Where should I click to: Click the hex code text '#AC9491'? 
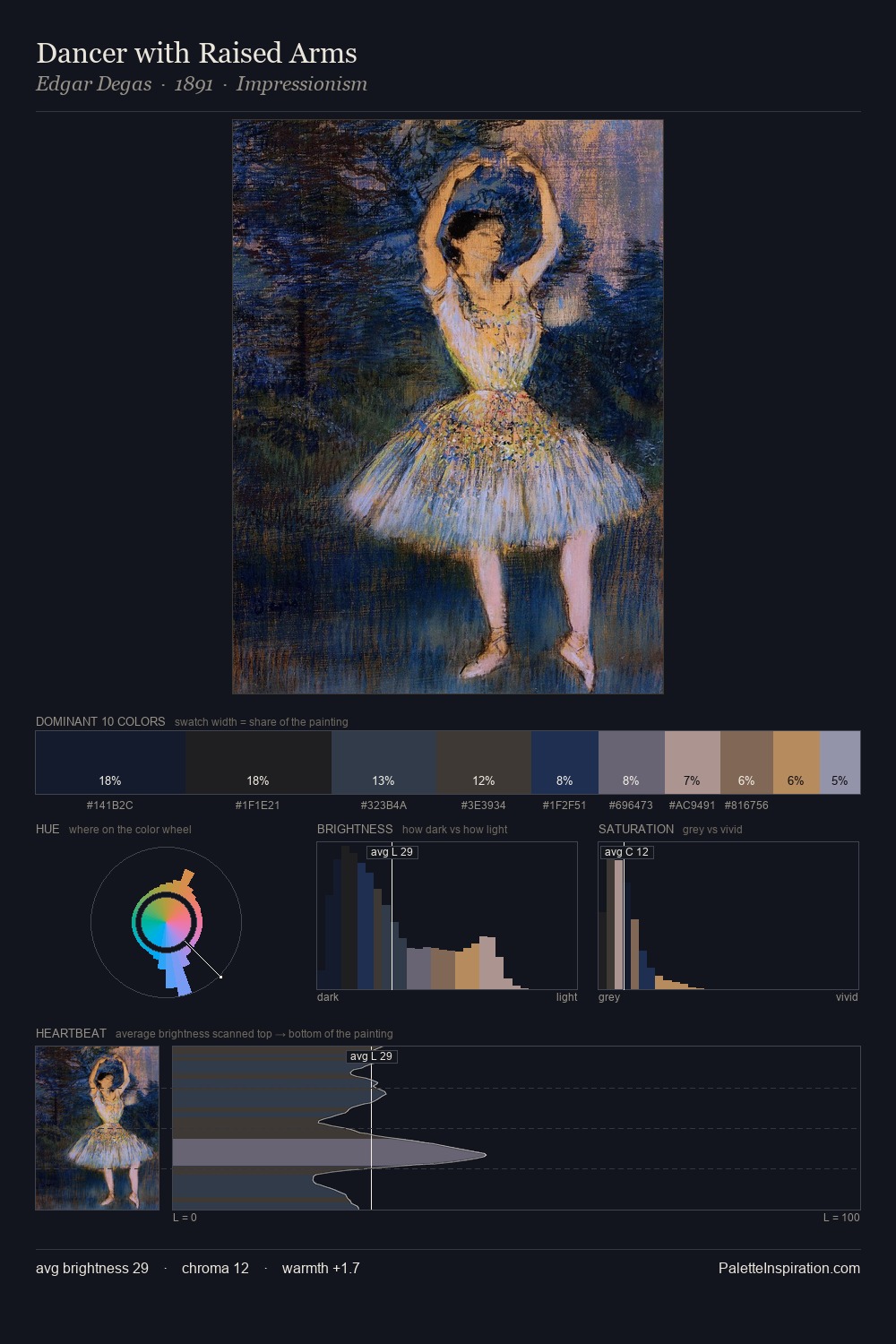pyautogui.click(x=693, y=806)
